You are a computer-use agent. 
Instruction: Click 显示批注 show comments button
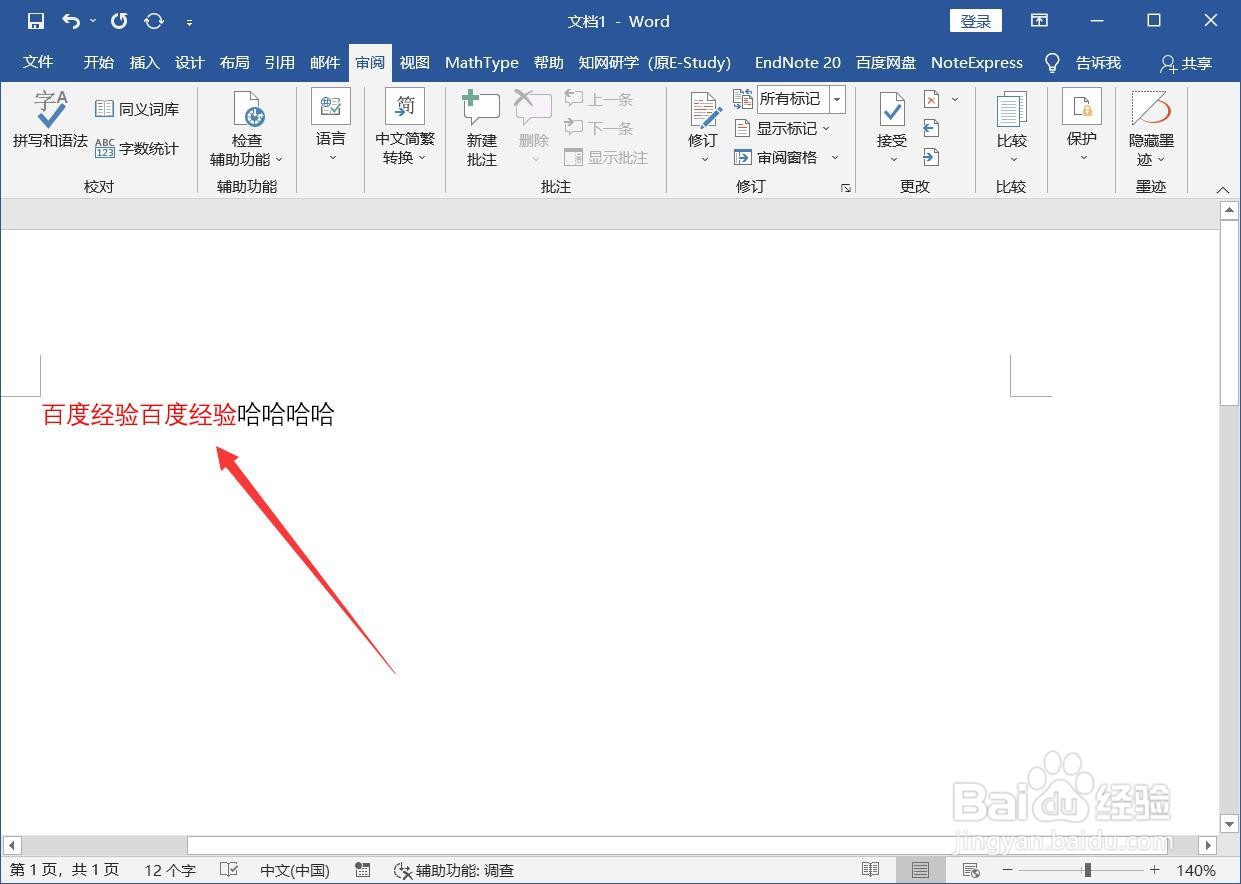pyautogui.click(x=606, y=157)
